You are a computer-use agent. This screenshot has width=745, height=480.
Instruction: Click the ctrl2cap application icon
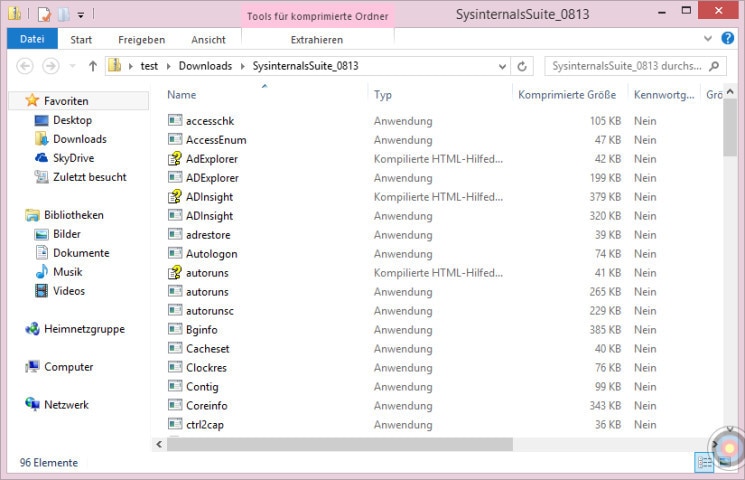click(175, 424)
